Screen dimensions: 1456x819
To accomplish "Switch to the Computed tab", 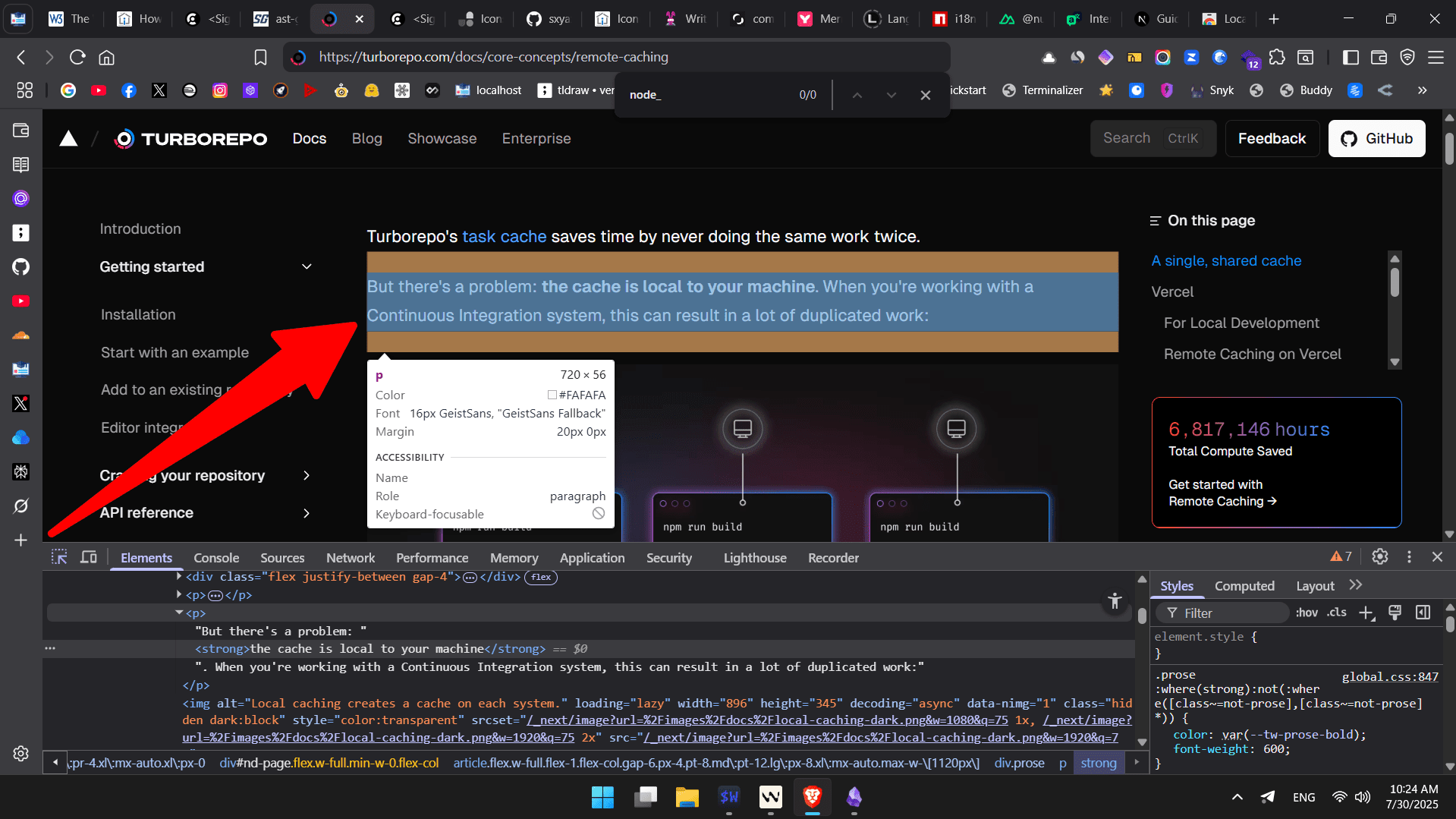I will (1244, 586).
